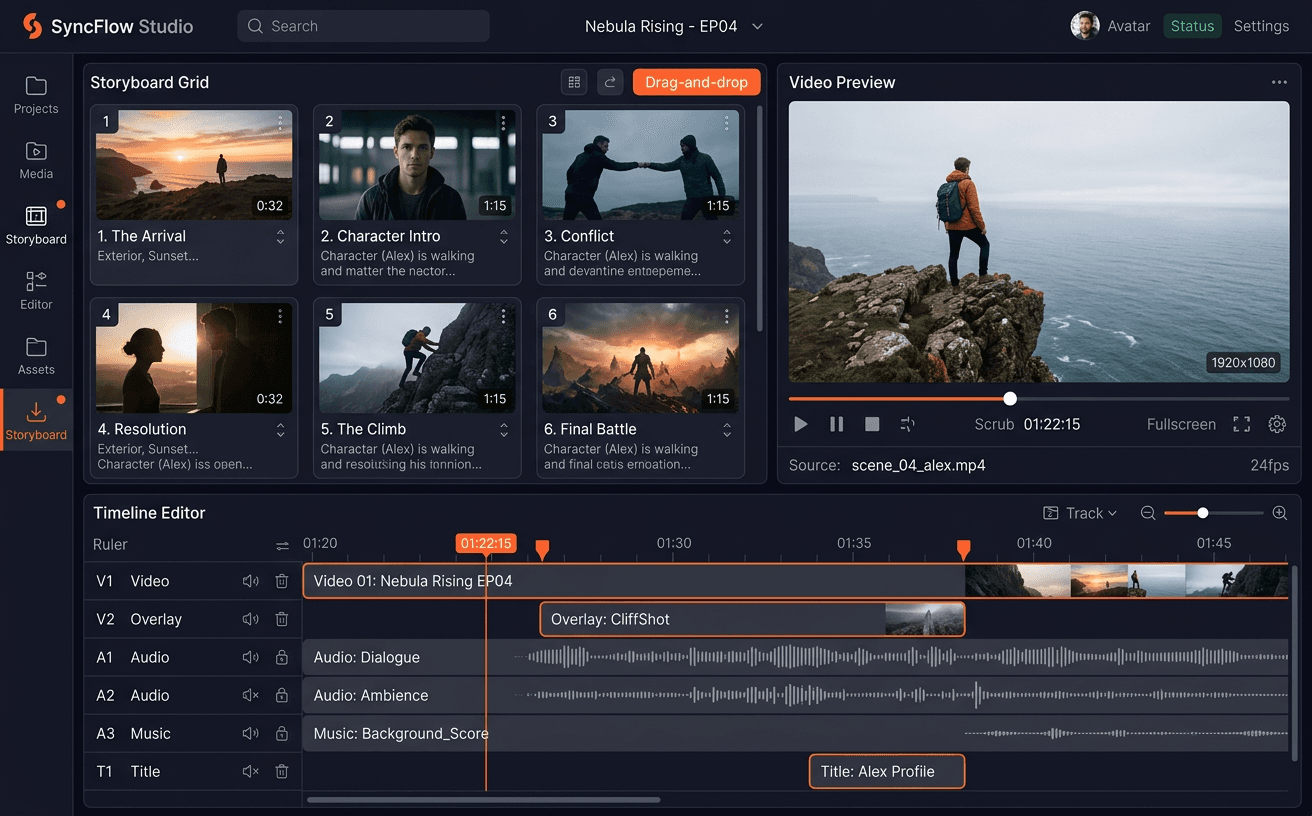Click the Status button
1312x816 pixels.
(x=1192, y=26)
